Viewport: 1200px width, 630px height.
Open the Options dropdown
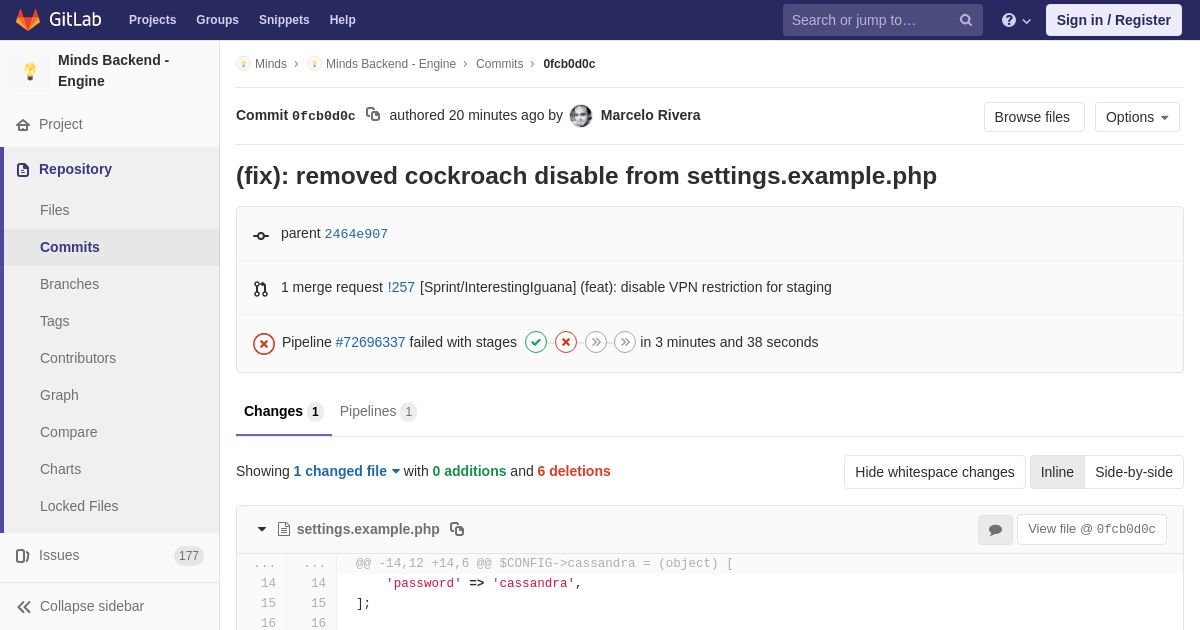pyautogui.click(x=1137, y=117)
